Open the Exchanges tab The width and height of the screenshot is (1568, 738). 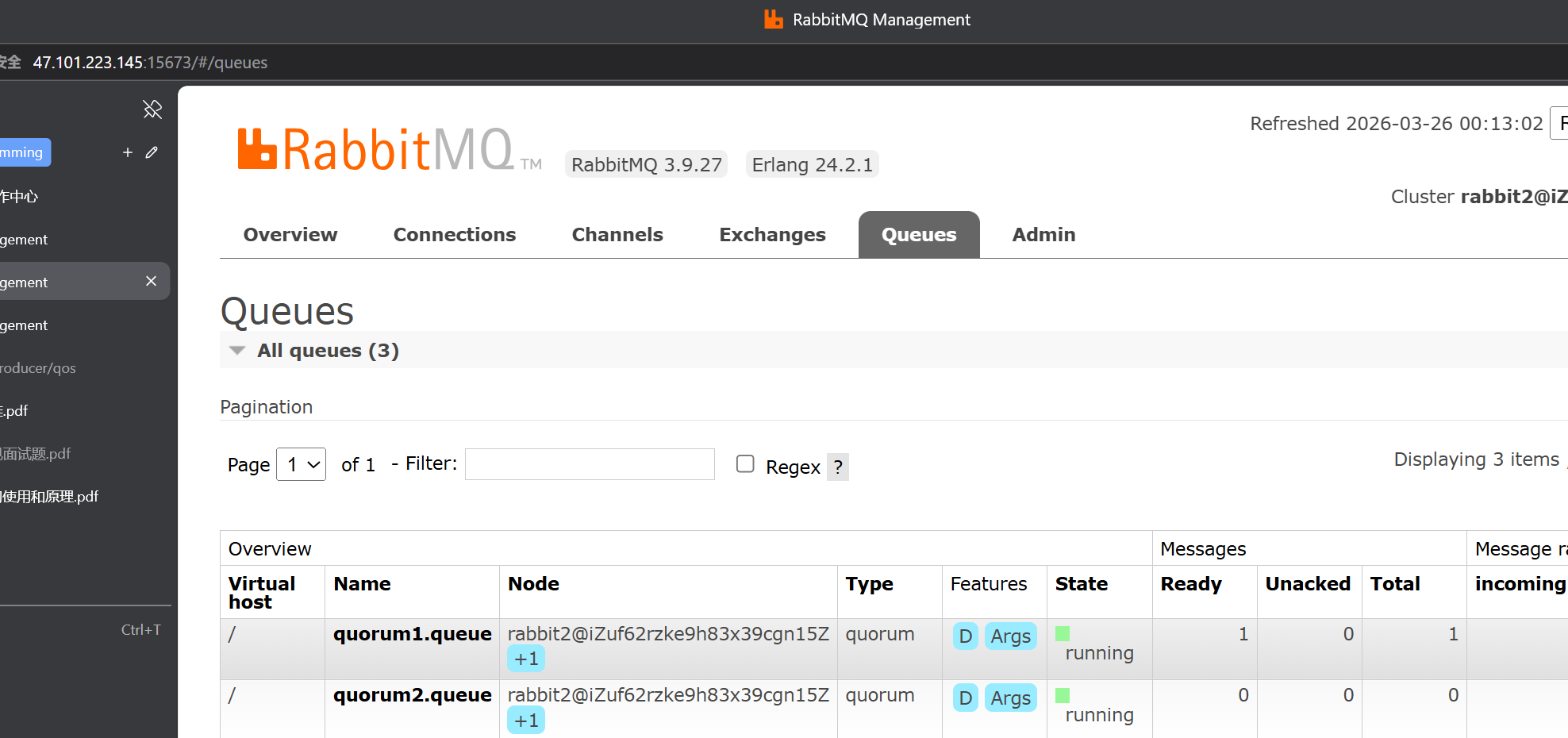tap(772, 235)
